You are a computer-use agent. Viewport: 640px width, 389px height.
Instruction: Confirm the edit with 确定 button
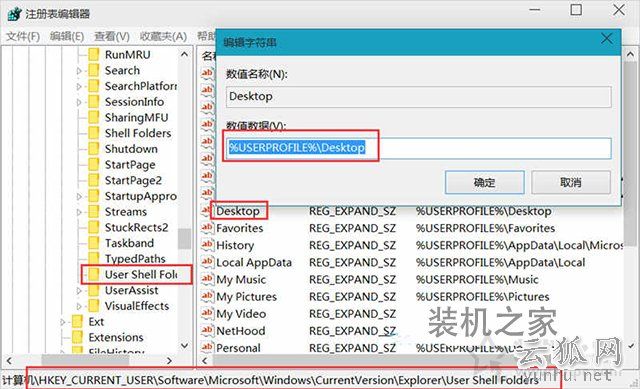[x=484, y=182]
